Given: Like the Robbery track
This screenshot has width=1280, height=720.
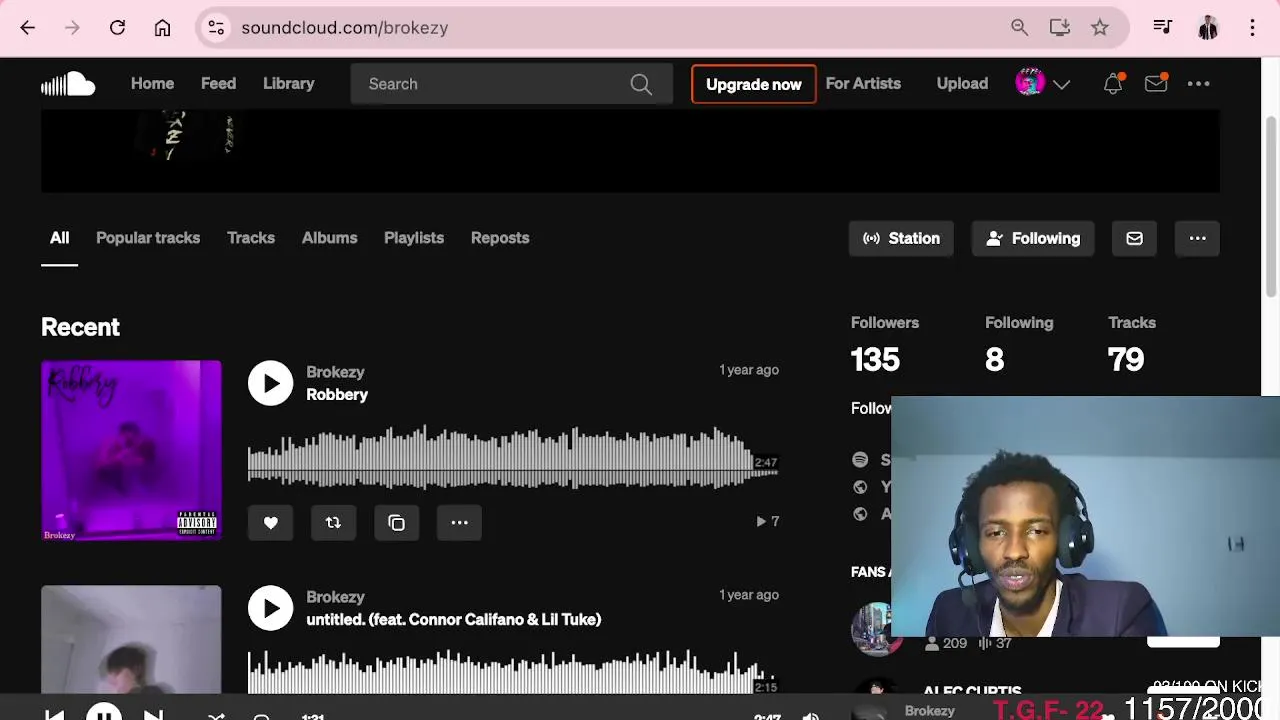Looking at the screenshot, I should click(x=270, y=522).
